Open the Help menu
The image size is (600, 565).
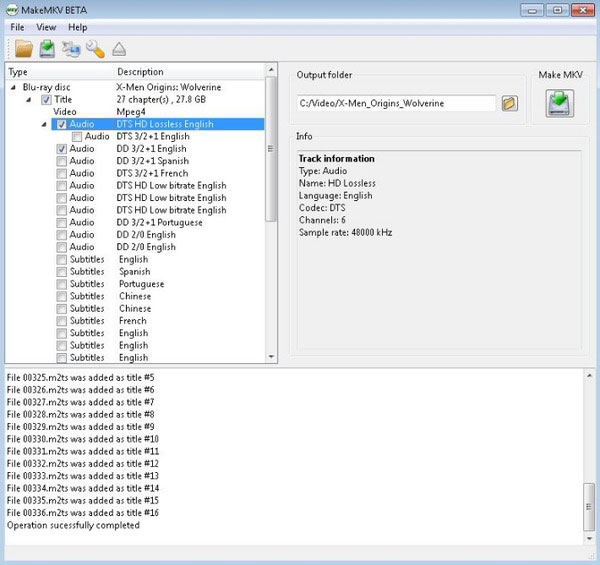pyautogui.click(x=77, y=27)
